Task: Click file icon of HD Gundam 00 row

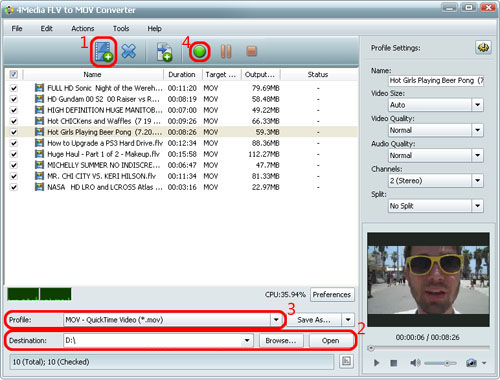Action: [x=39, y=99]
